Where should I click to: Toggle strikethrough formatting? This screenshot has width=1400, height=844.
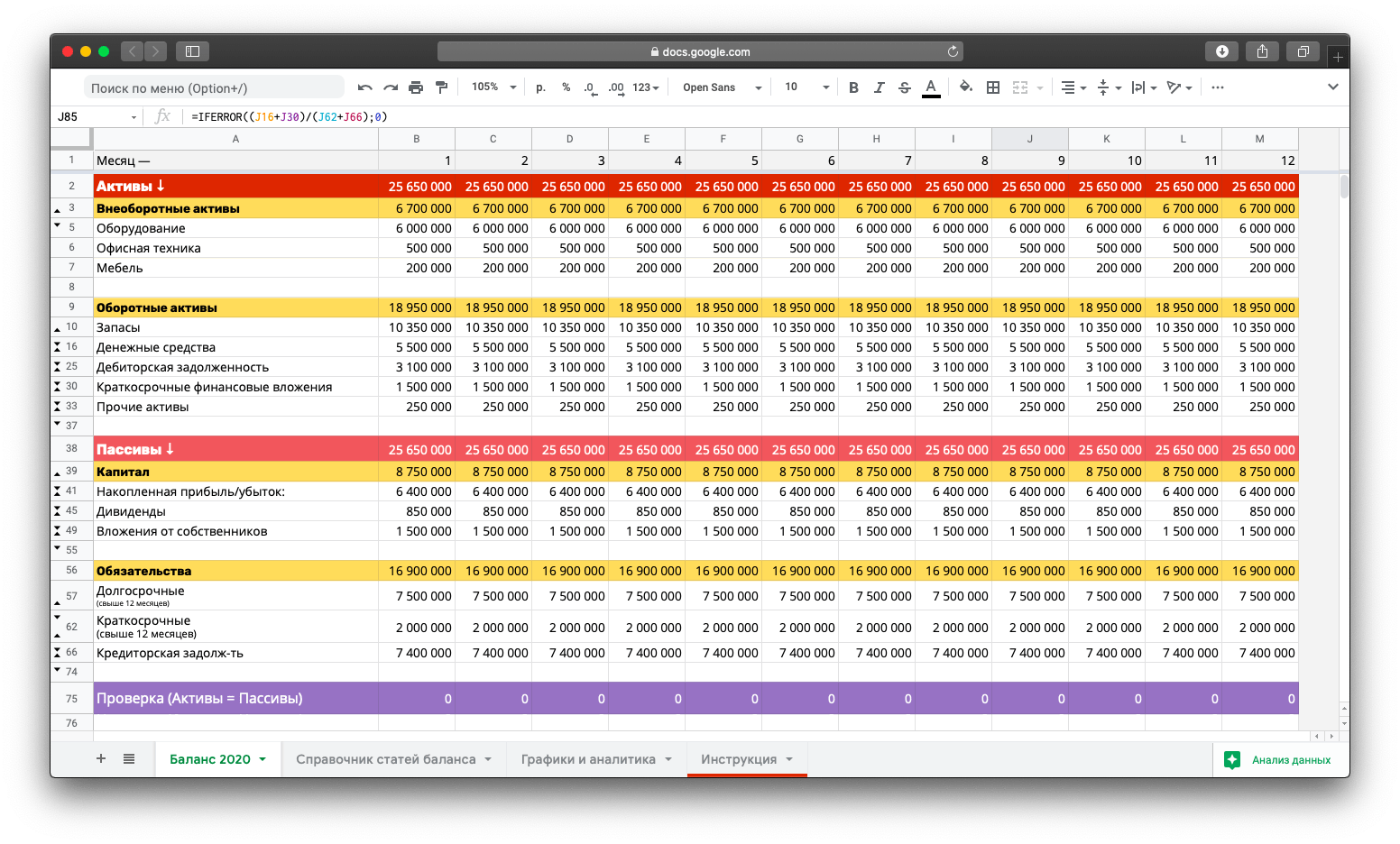coord(904,87)
